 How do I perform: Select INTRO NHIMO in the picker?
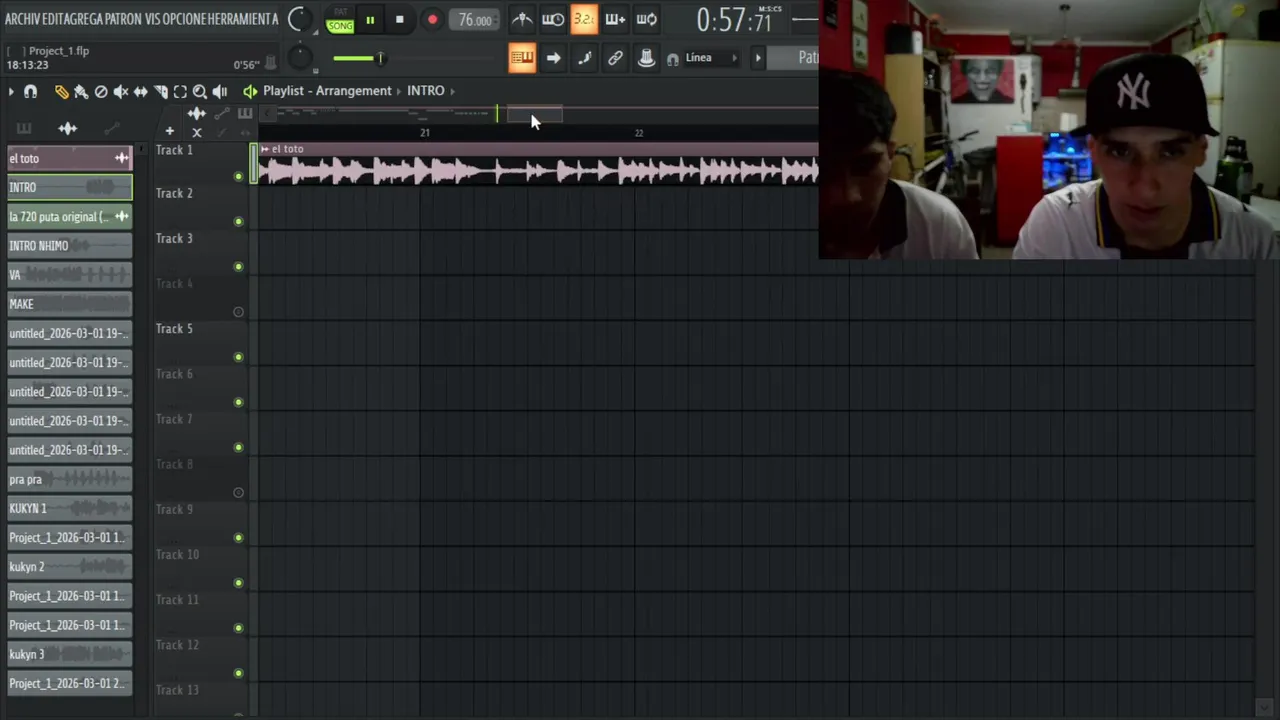pos(69,245)
